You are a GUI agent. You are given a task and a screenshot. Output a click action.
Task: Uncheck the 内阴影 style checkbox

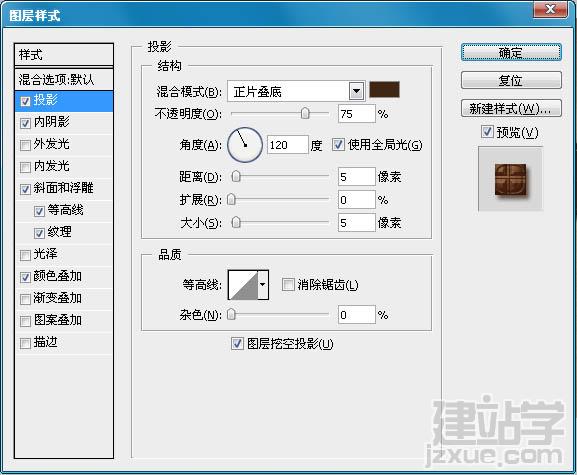pyautogui.click(x=25, y=123)
